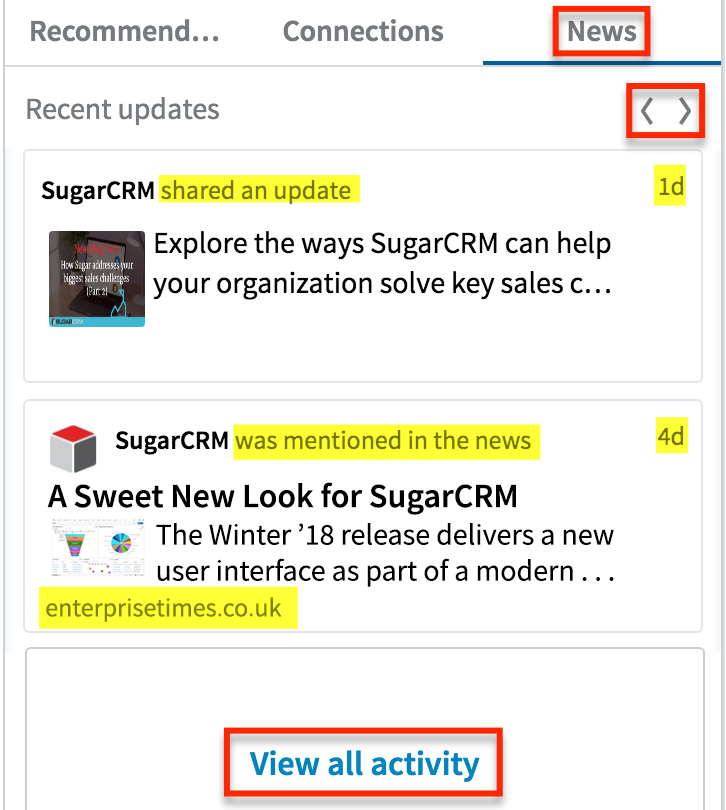The width and height of the screenshot is (726, 810).
Task: Select the News tab
Action: (602, 31)
